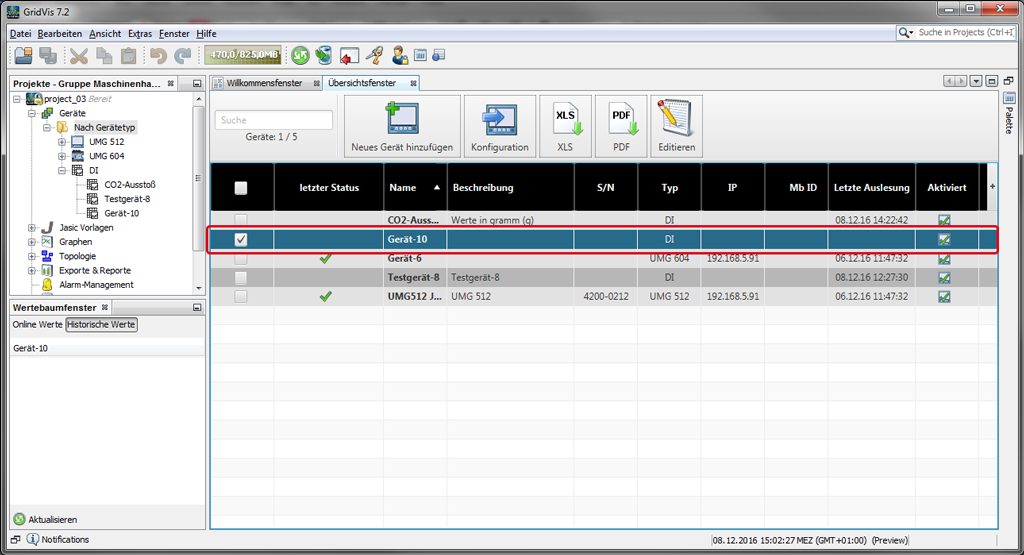
Task: Switch to the Willkommensfenster tab
Action: 264,83
